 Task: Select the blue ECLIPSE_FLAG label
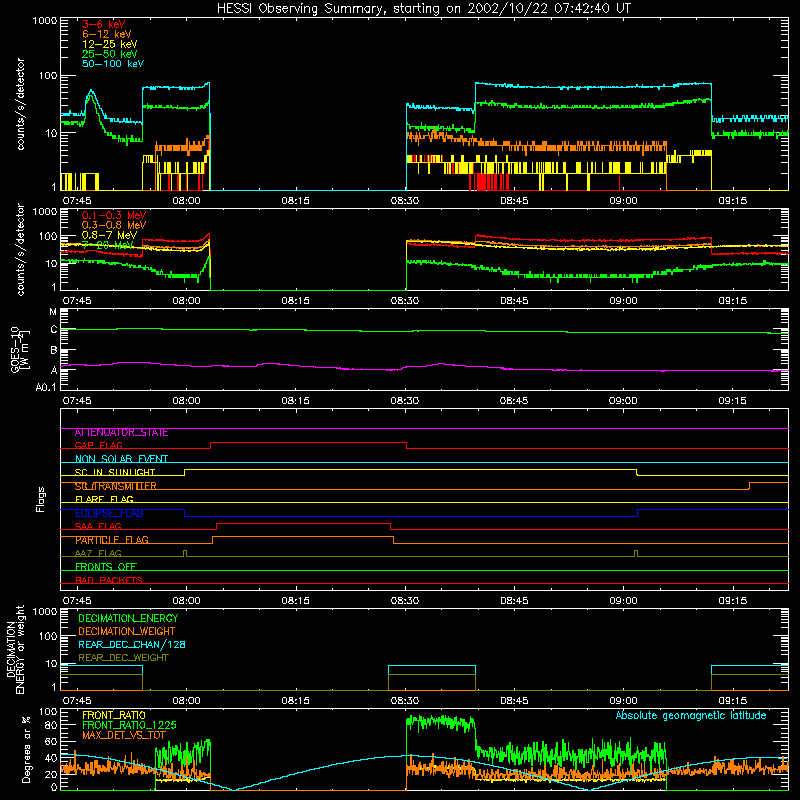(x=109, y=513)
